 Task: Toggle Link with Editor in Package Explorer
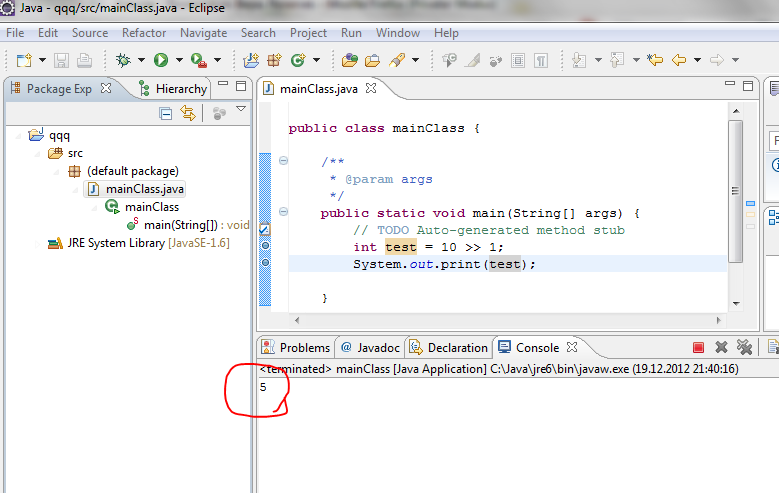tap(187, 113)
